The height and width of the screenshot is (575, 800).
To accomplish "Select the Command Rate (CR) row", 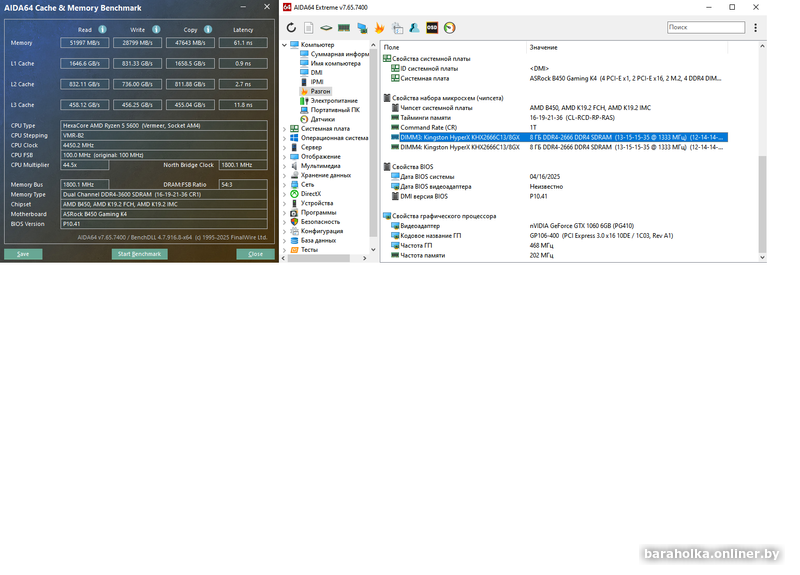I will click(559, 128).
